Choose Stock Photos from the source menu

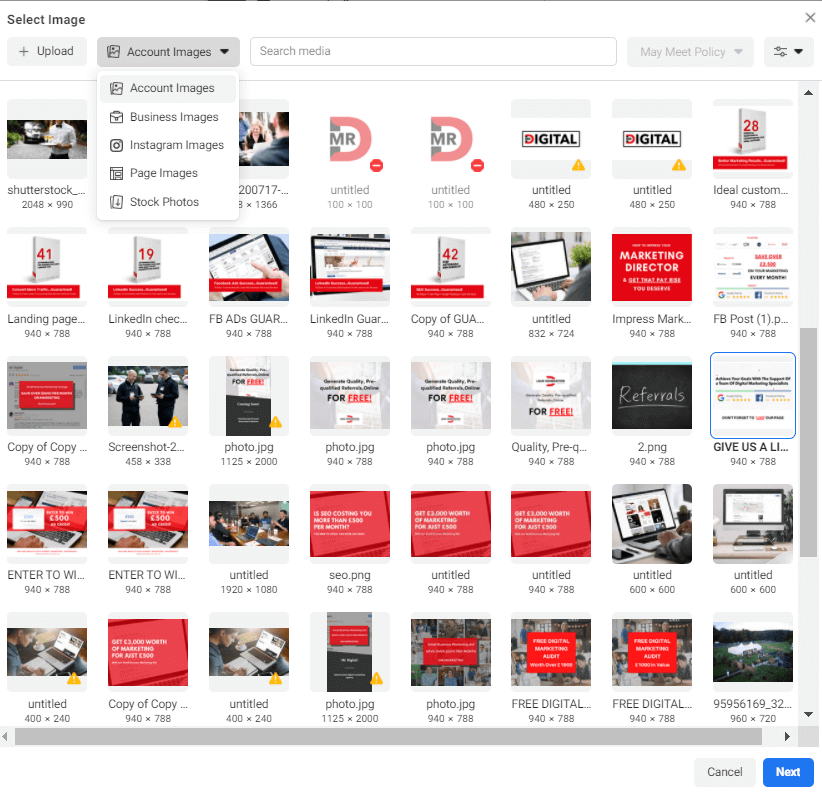pyautogui.click(x=164, y=202)
